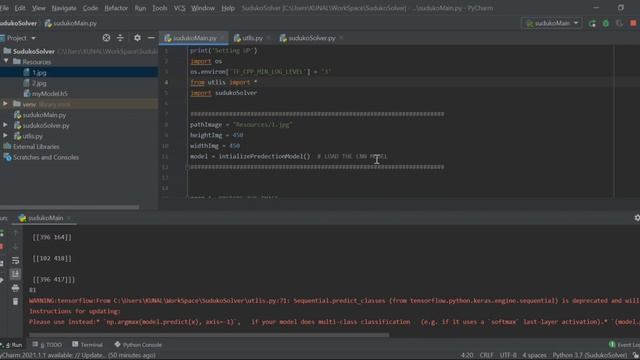Clear all Run console output with trash icon

point(16,302)
